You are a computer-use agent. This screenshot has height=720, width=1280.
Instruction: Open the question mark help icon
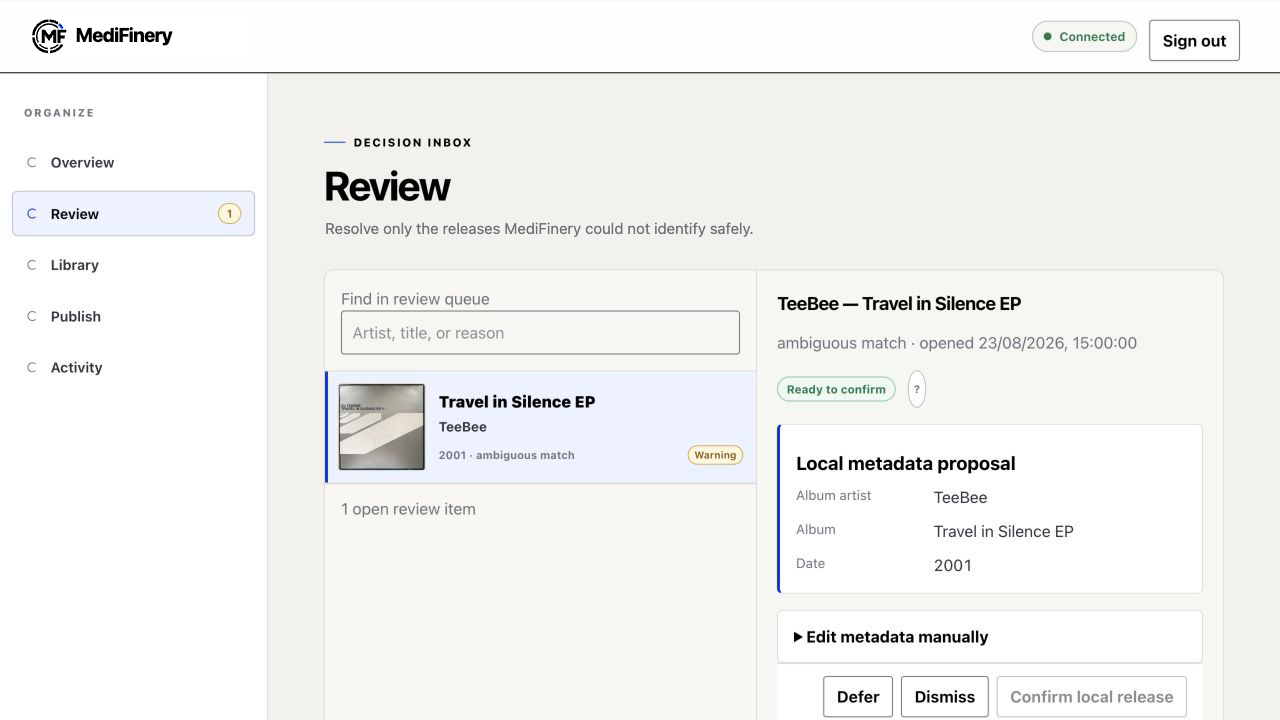click(917, 389)
